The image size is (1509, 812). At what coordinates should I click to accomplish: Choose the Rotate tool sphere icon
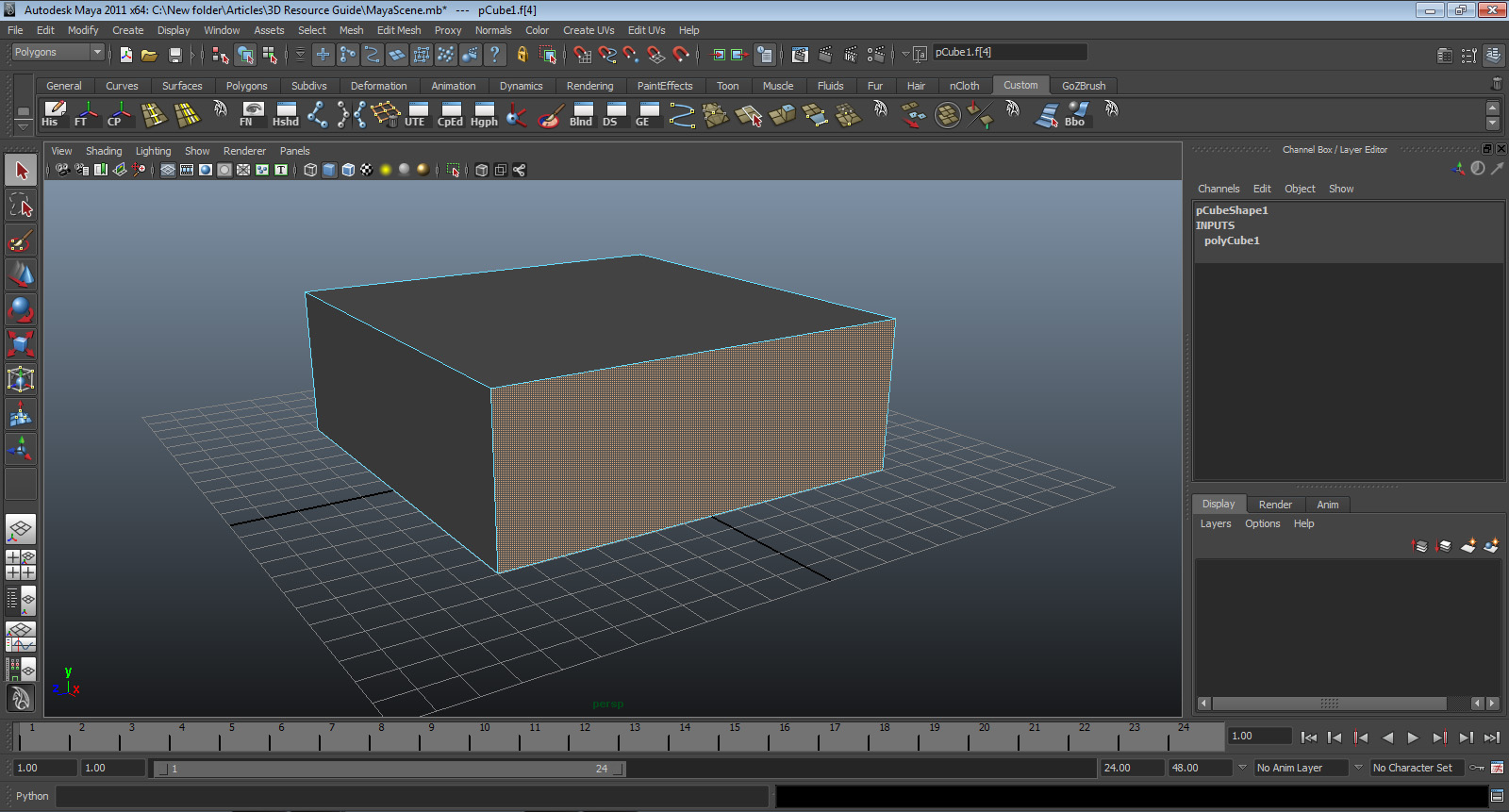coord(21,309)
